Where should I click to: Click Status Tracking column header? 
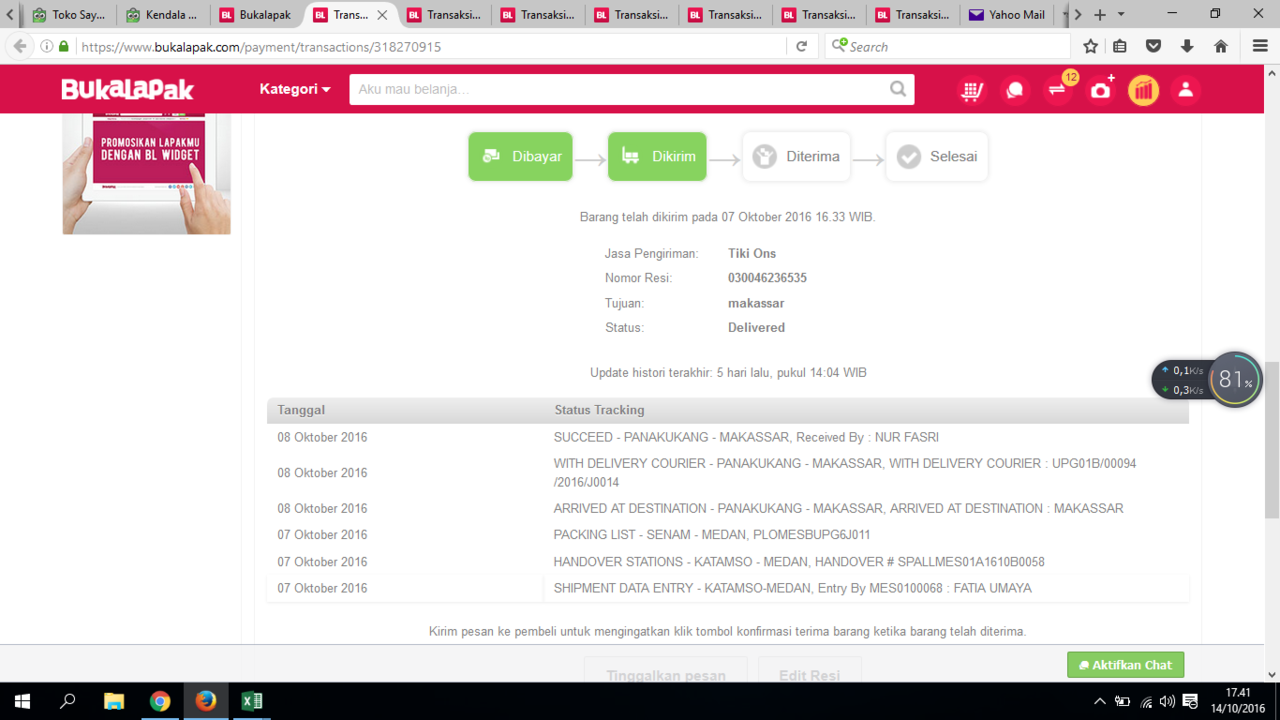(x=599, y=410)
